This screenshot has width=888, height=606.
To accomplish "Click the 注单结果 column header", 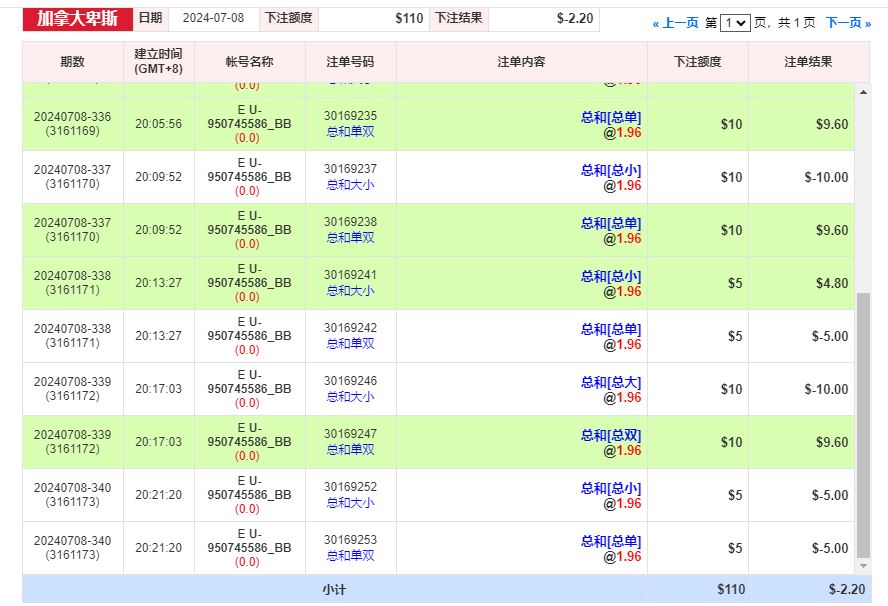I will [808, 62].
